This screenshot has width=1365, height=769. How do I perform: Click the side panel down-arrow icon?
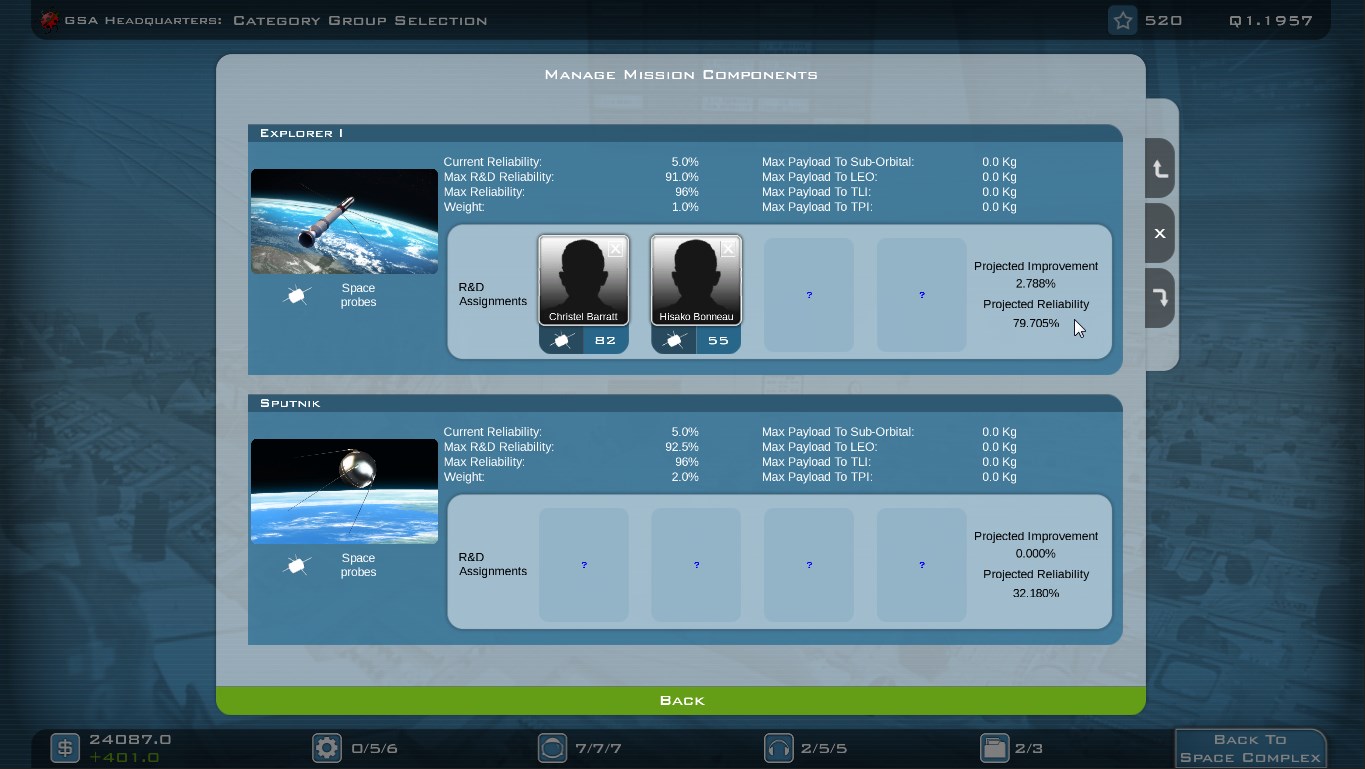(1160, 298)
